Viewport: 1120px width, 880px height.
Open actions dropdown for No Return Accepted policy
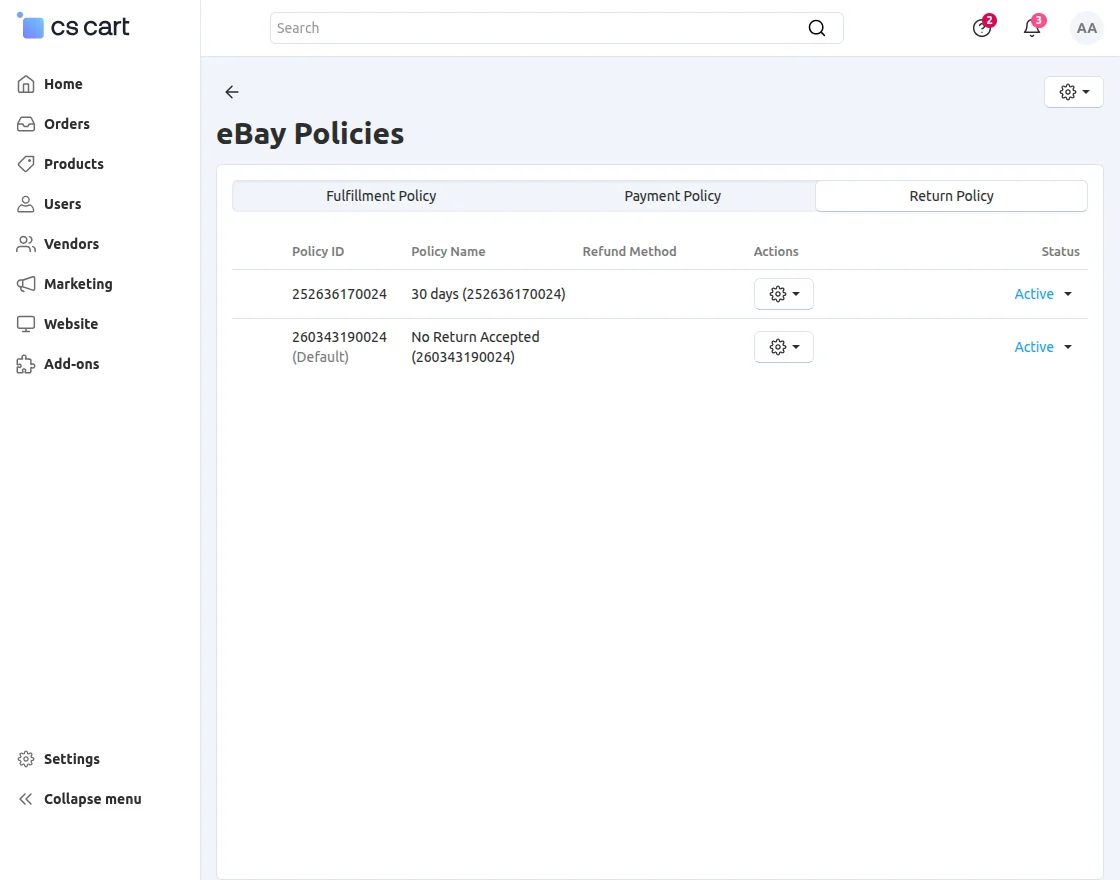click(x=784, y=346)
